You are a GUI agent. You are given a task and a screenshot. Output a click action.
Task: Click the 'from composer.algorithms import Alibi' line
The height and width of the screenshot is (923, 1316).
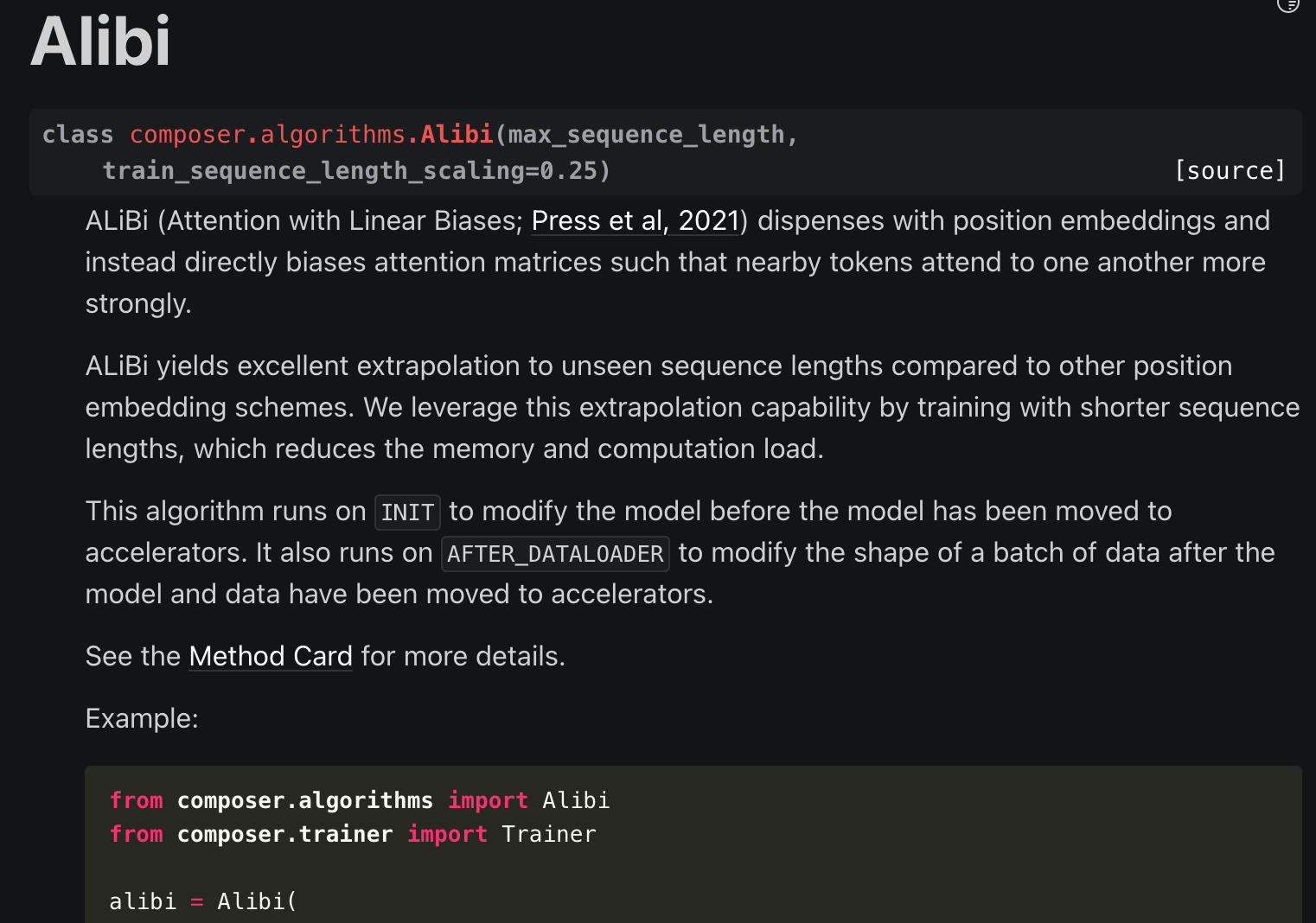[360, 800]
